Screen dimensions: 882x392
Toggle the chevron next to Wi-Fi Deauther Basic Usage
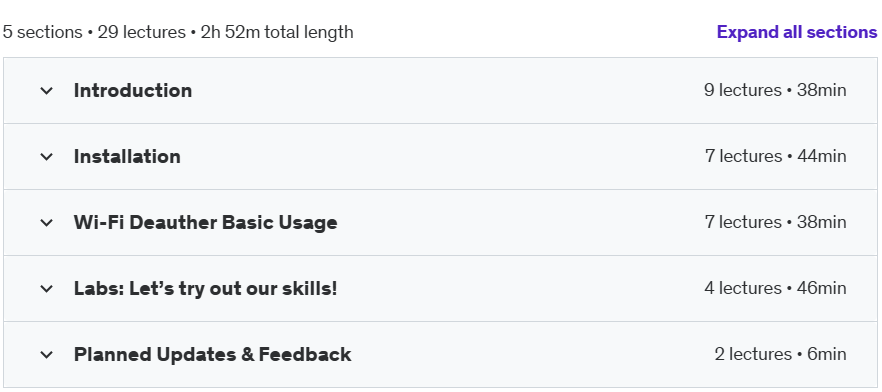coord(47,223)
